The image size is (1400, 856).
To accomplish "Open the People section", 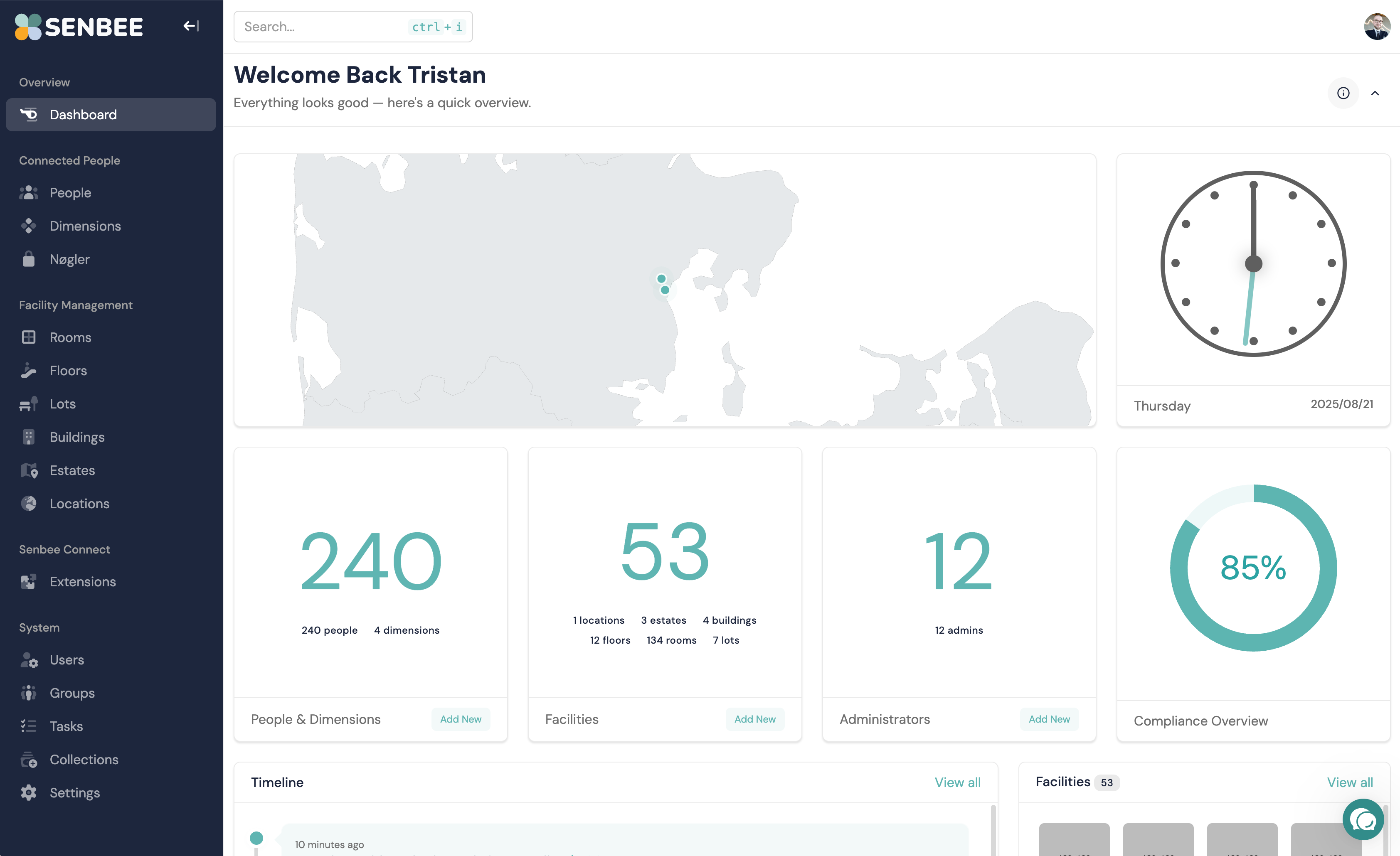I will point(70,193).
